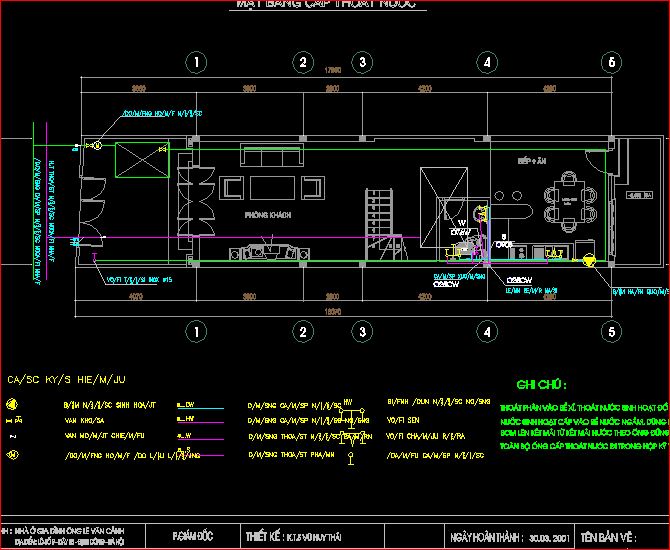Click the date 30.03.2001
670x550 pixels.
550,538
